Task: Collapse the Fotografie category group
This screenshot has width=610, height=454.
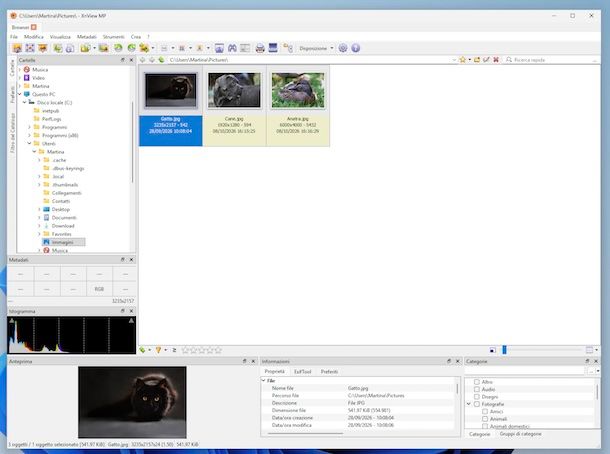Action: click(x=469, y=404)
